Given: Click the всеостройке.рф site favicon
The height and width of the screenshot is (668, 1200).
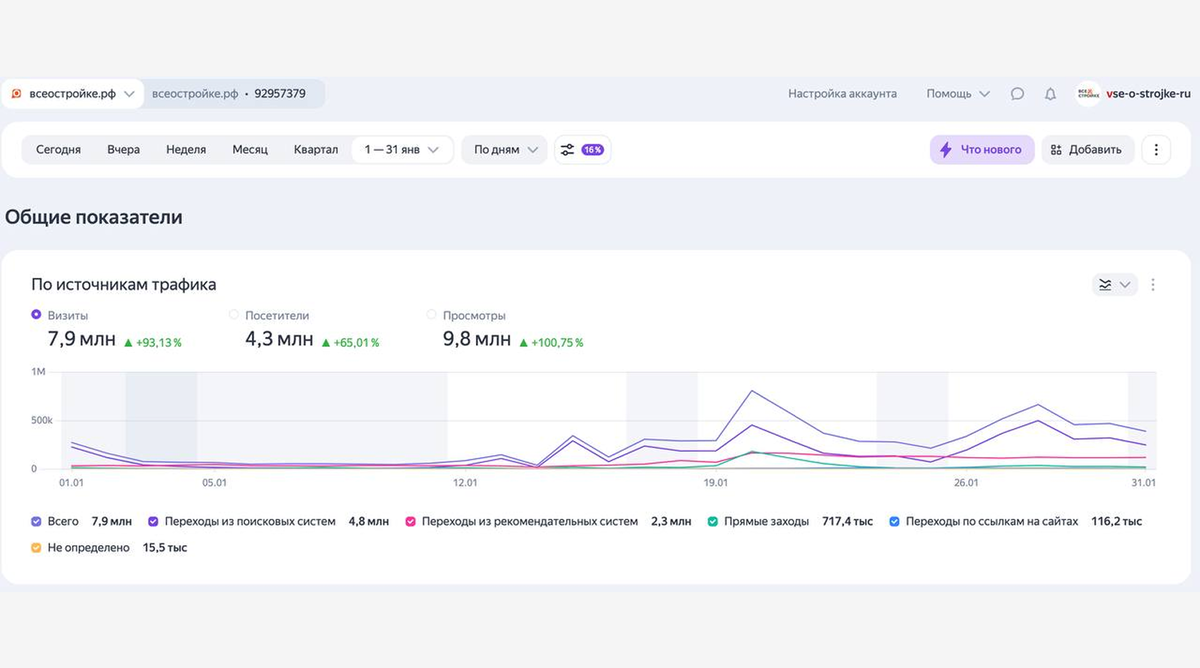Looking at the screenshot, I should point(16,94).
